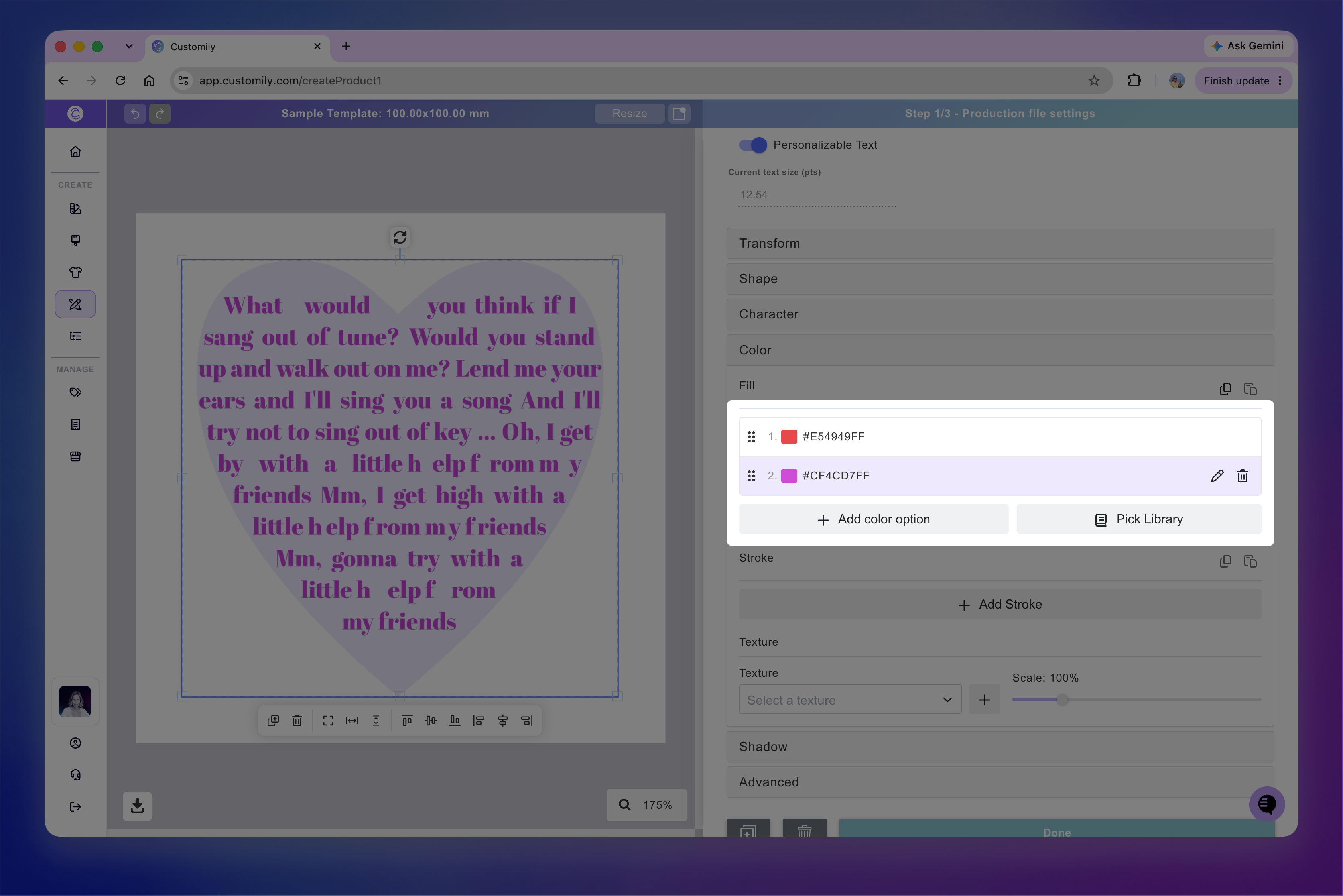Expand the Character section
The image size is (1343, 896).
pos(1000,314)
